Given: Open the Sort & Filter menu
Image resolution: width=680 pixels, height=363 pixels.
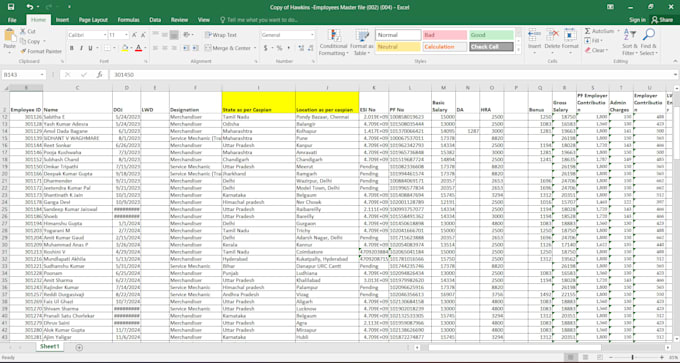Looking at the screenshot, I should pyautogui.click(x=630, y=42).
